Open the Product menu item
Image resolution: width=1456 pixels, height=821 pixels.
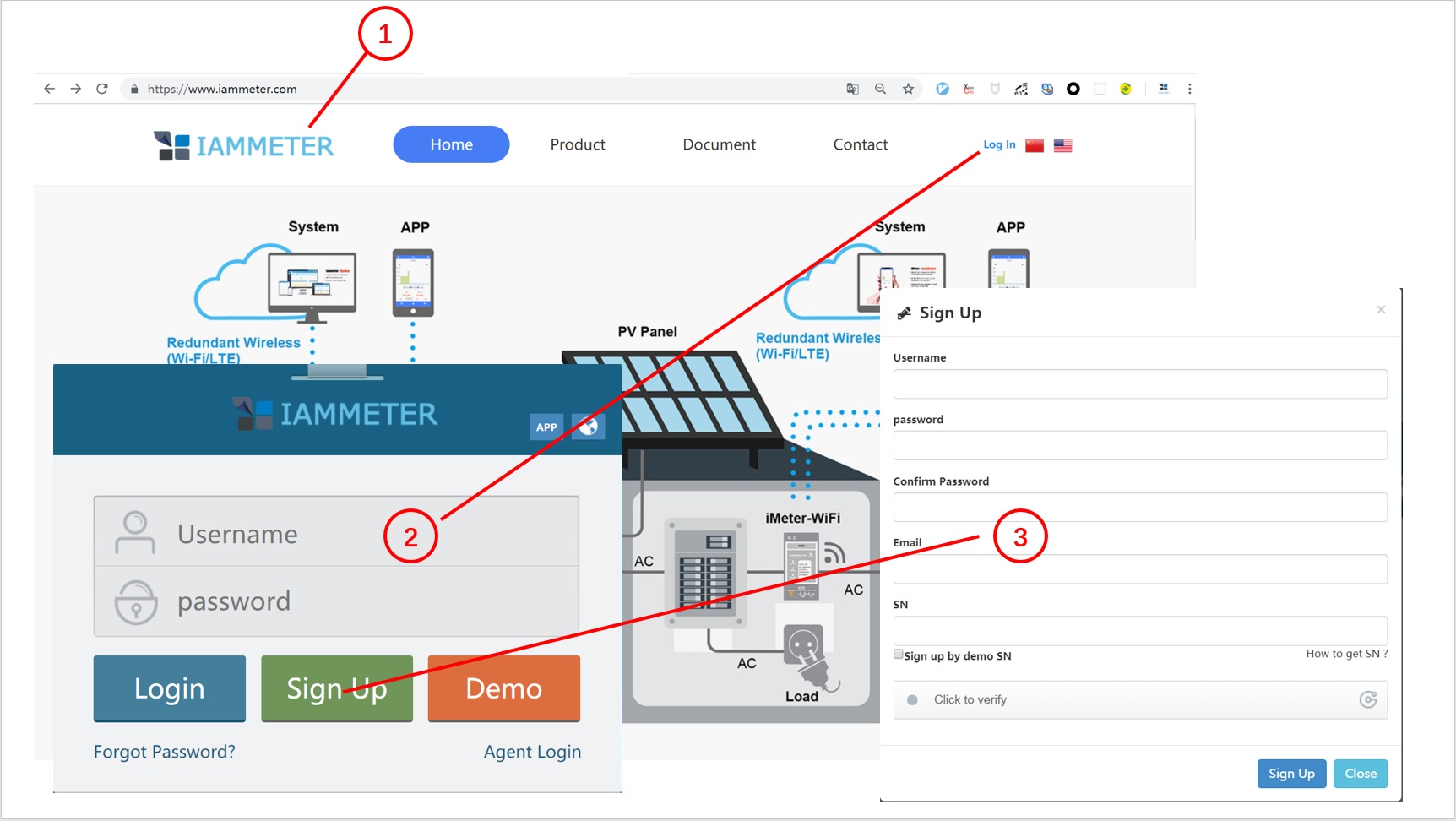(x=578, y=144)
